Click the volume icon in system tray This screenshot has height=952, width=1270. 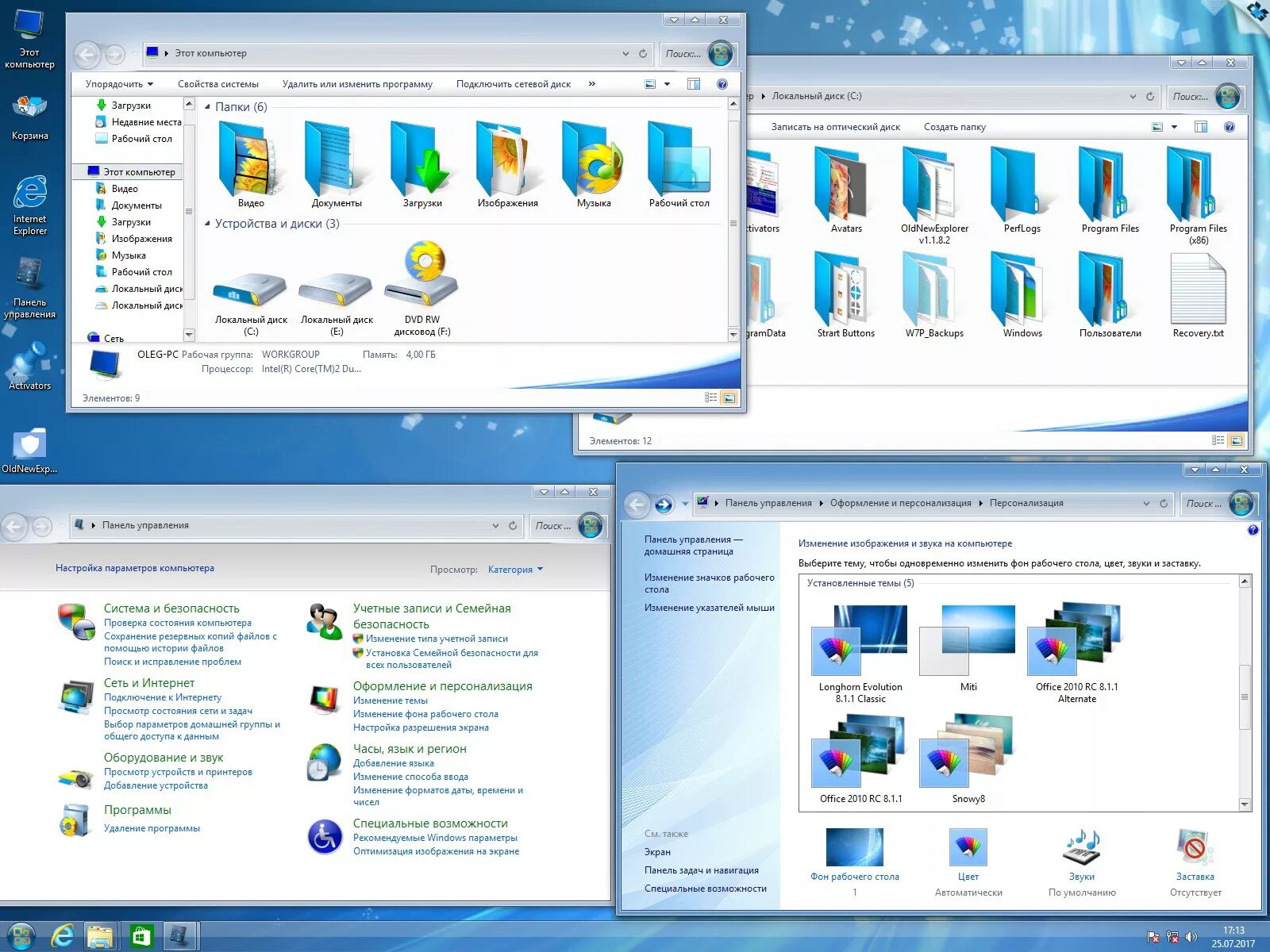point(1191,937)
